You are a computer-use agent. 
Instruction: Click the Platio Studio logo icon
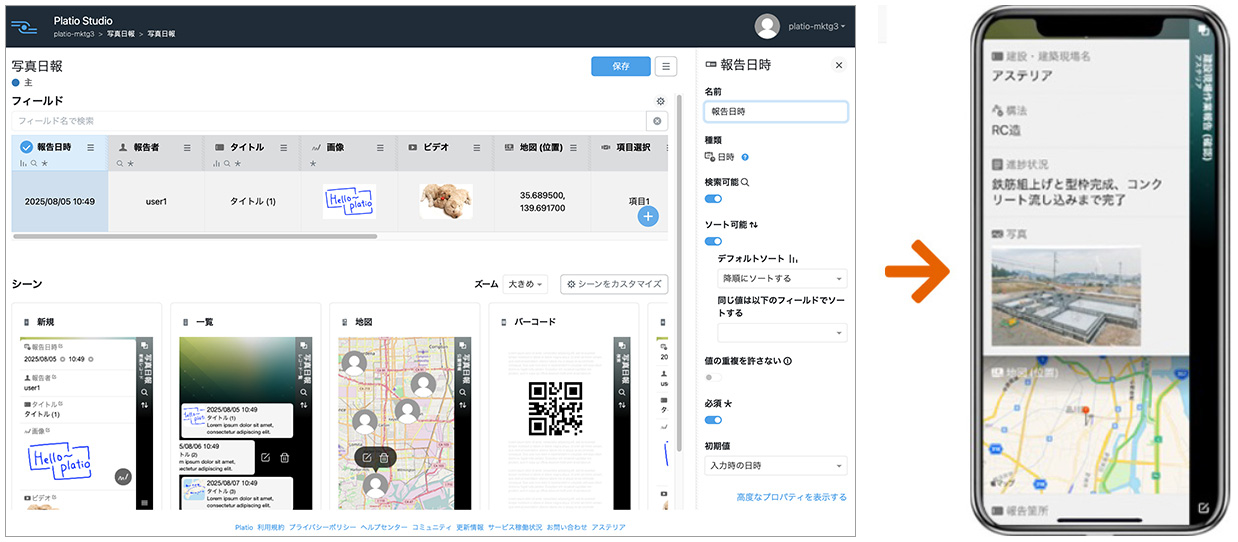point(25,26)
